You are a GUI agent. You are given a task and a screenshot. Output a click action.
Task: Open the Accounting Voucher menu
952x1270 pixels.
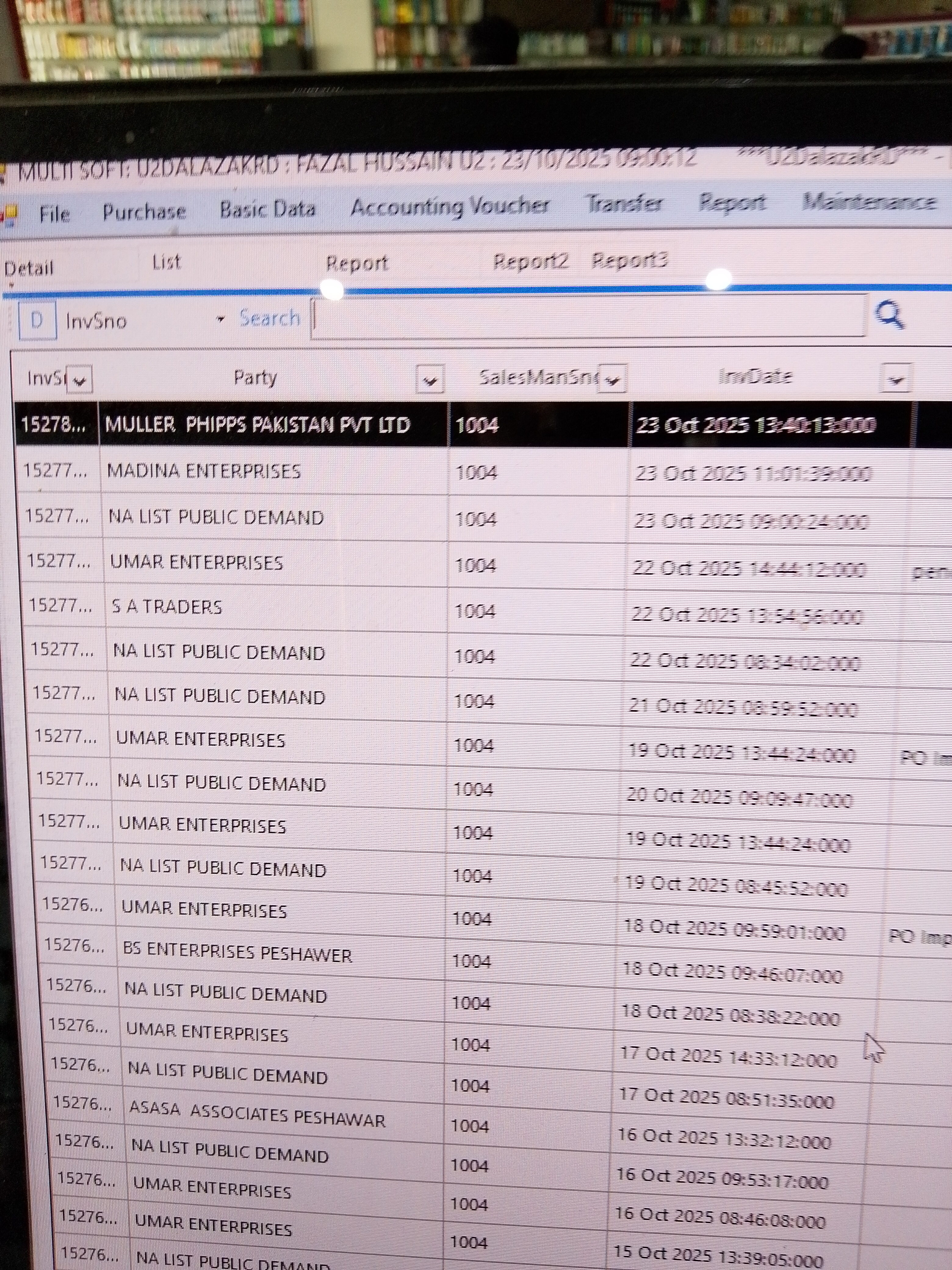click(x=450, y=207)
